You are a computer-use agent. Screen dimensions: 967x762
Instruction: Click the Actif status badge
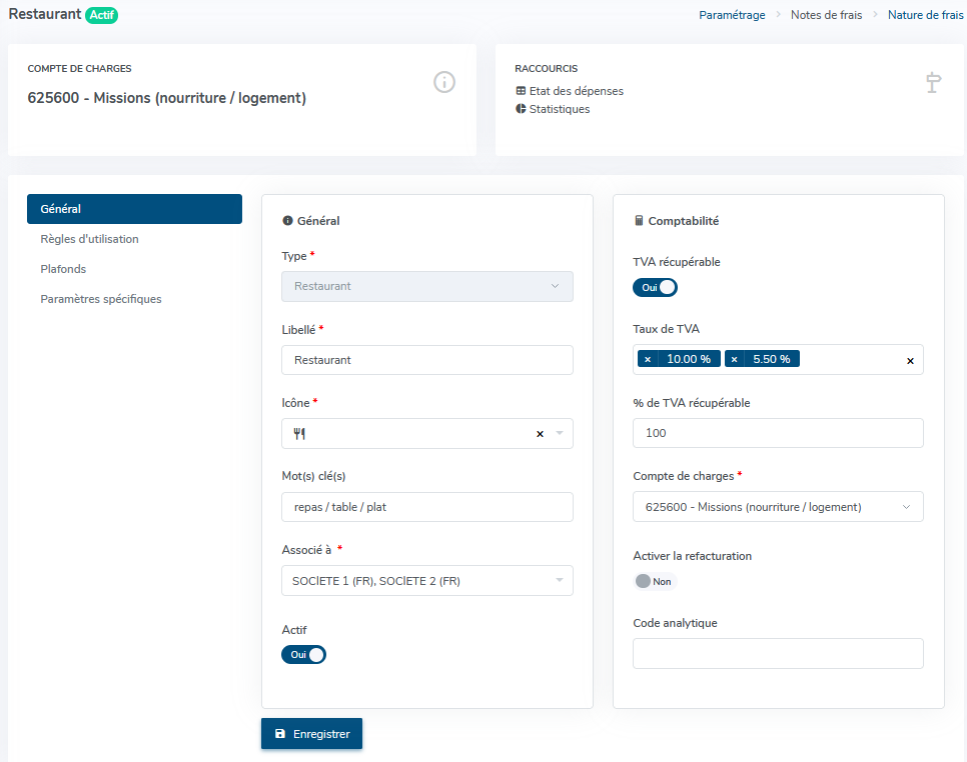pyautogui.click(x=101, y=15)
